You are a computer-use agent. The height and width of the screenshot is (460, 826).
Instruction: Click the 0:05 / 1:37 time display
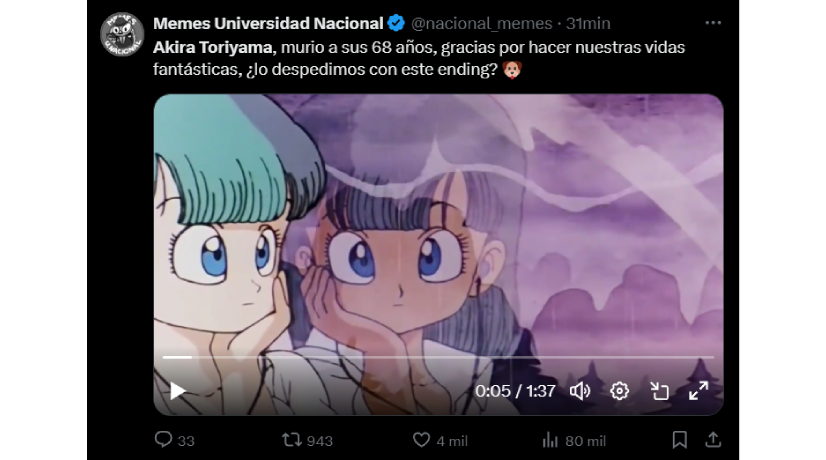coord(515,391)
